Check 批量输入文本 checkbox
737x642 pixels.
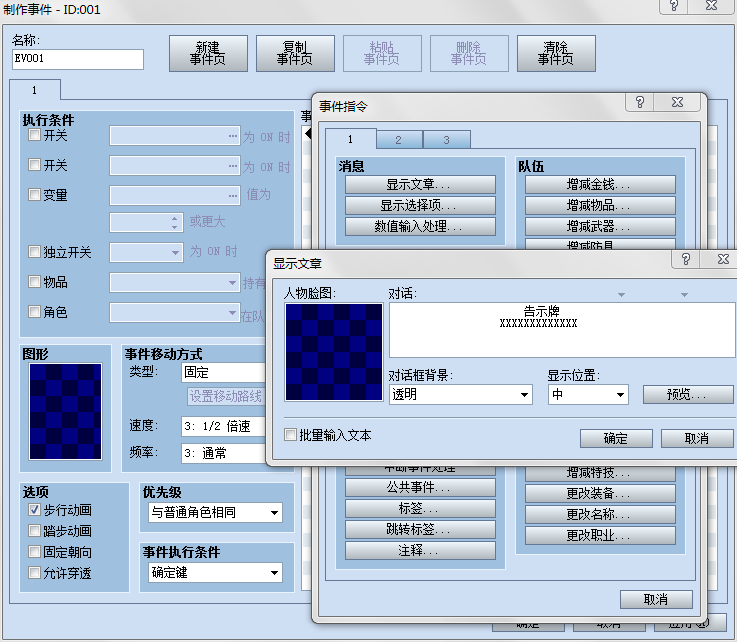290,435
